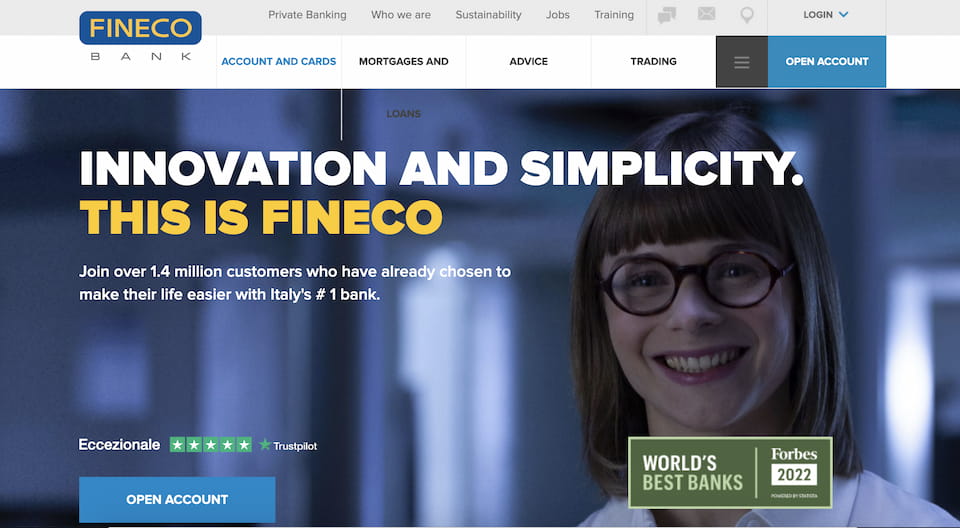Expand the LOGIN dropdown

[x=826, y=15]
